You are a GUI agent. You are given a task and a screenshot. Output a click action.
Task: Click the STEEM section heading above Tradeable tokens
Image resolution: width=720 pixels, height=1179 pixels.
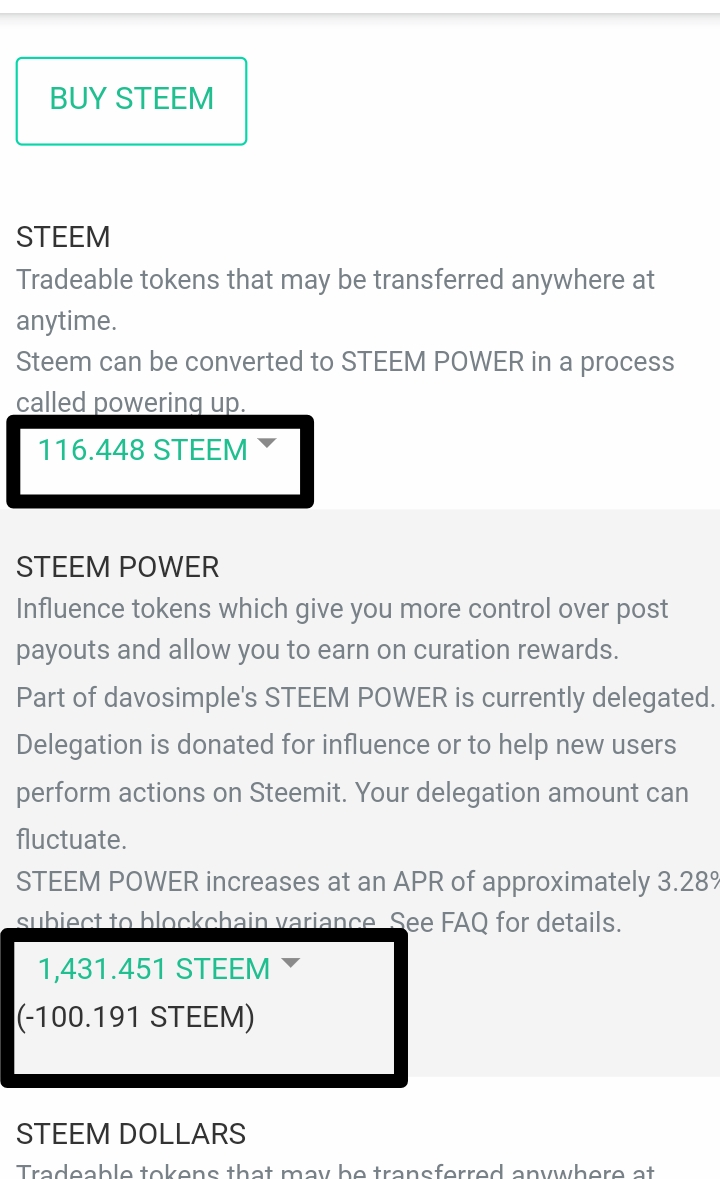[63, 237]
